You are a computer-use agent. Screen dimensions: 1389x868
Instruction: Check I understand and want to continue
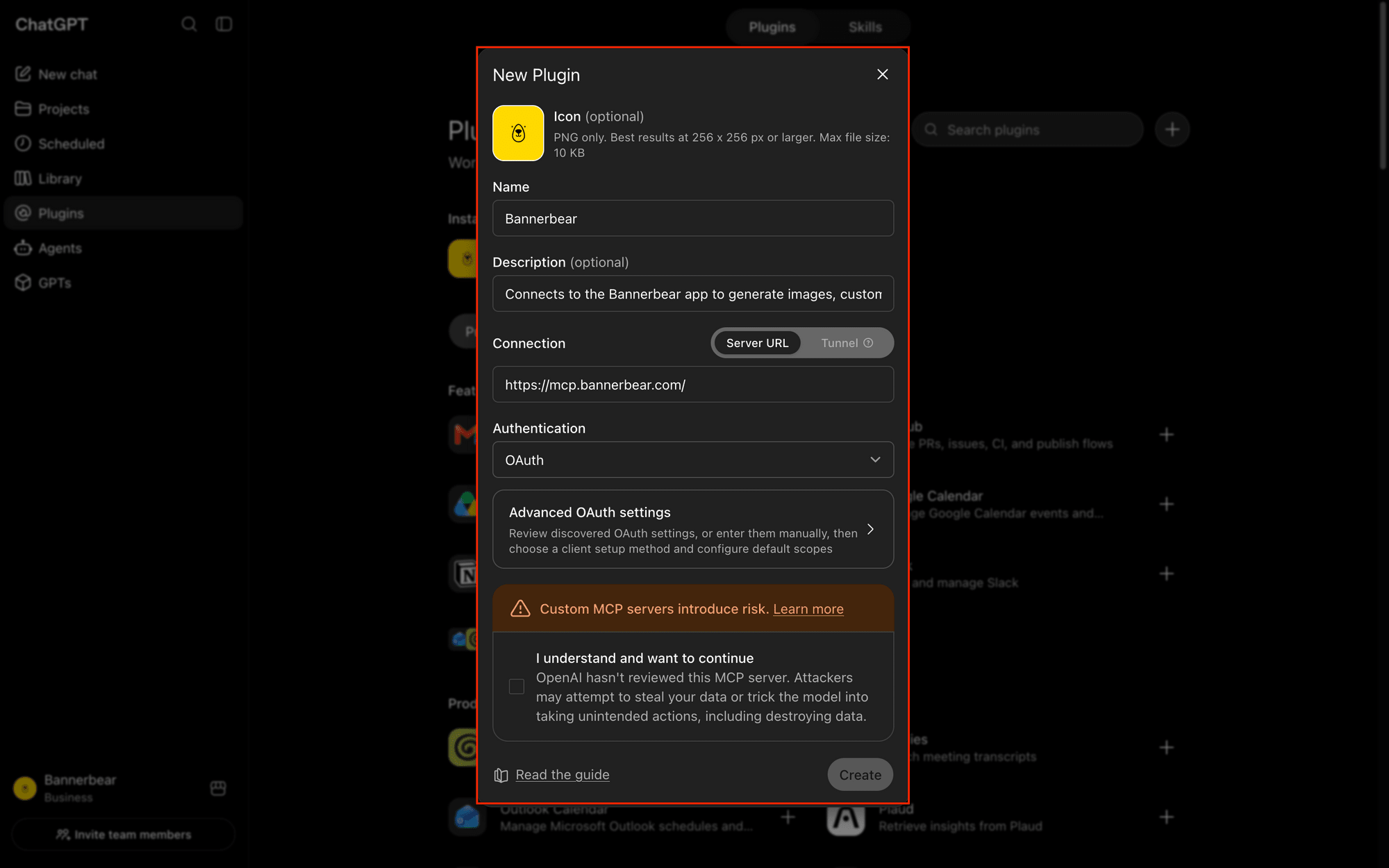click(x=517, y=687)
